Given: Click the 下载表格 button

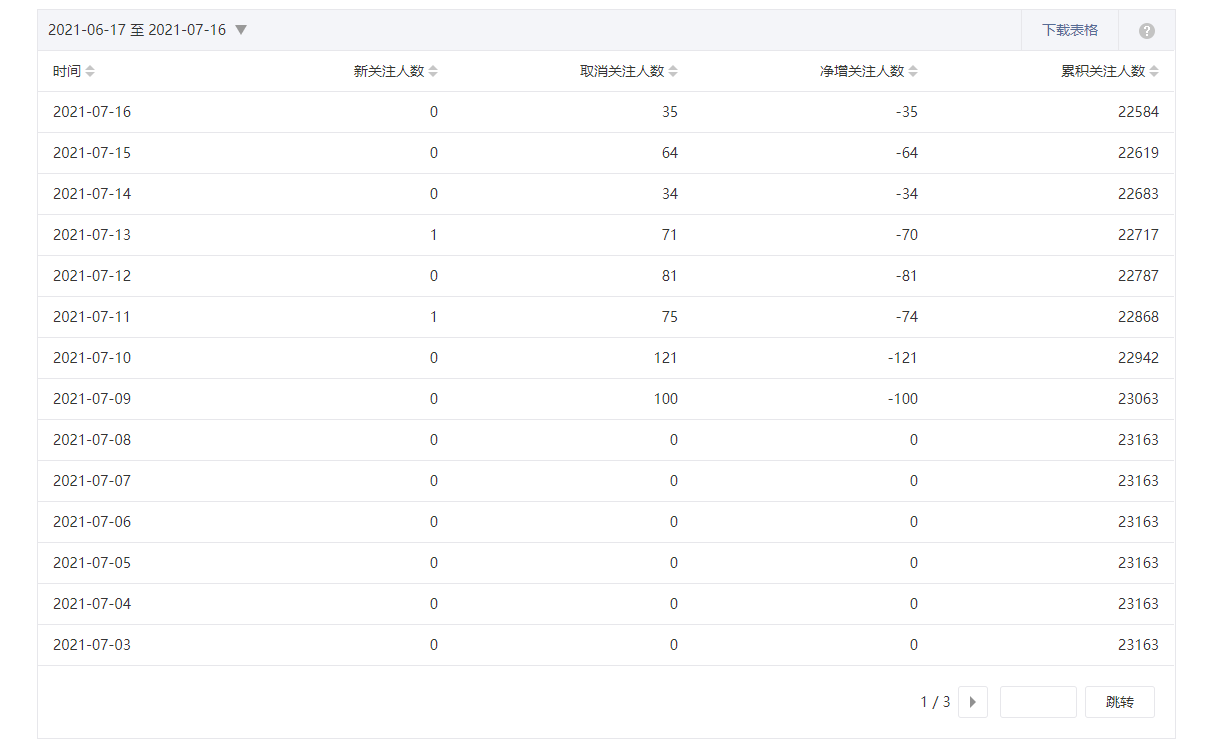Looking at the screenshot, I should coord(1070,30).
